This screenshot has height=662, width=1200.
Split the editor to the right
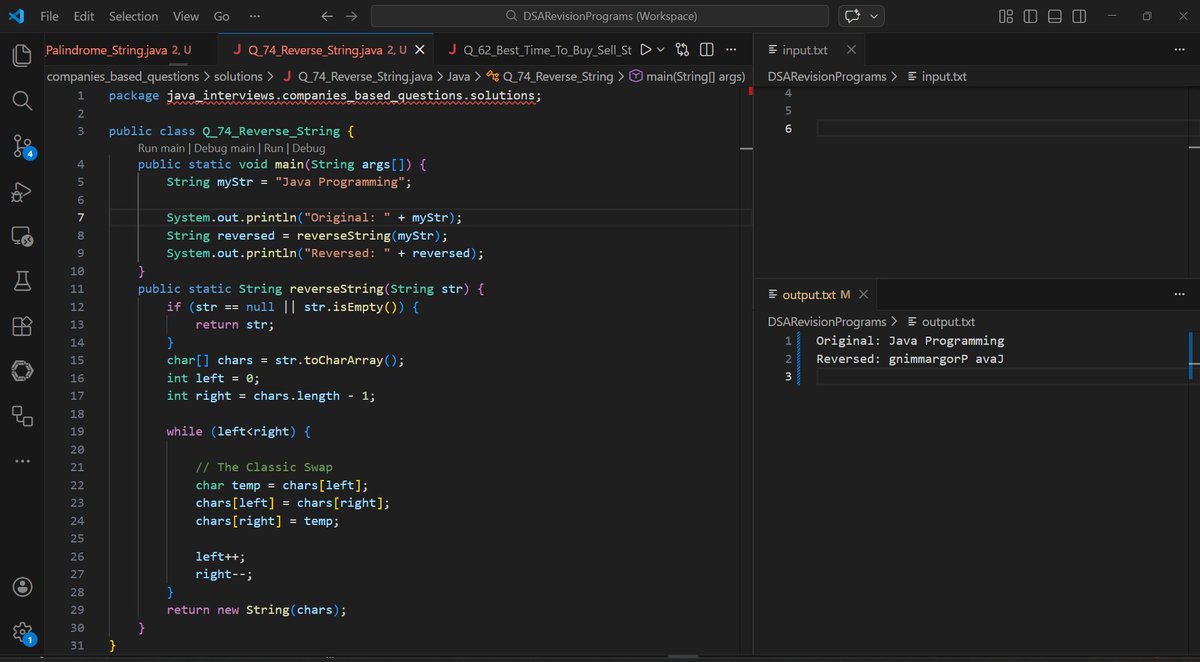pos(707,50)
